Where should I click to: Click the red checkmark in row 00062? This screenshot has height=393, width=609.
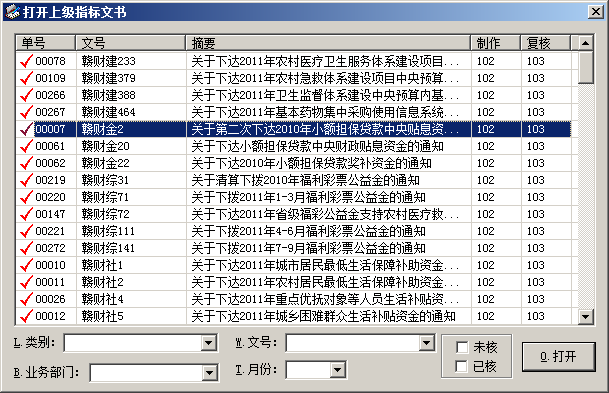tap(26, 163)
